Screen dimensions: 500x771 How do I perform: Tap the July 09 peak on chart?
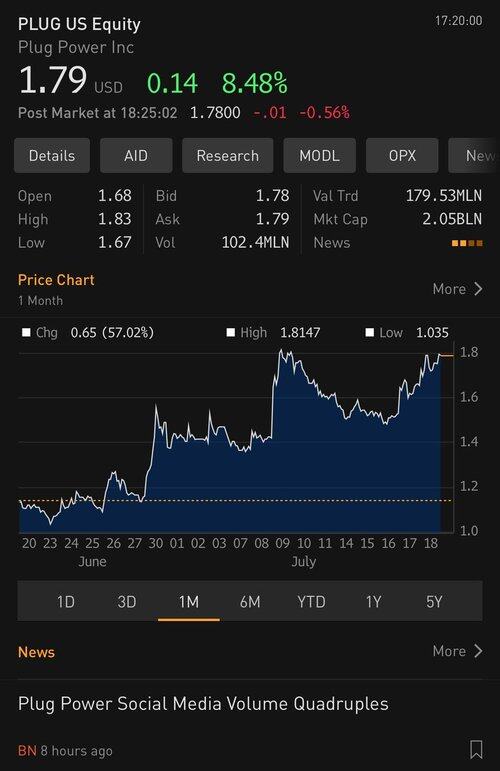coord(282,351)
